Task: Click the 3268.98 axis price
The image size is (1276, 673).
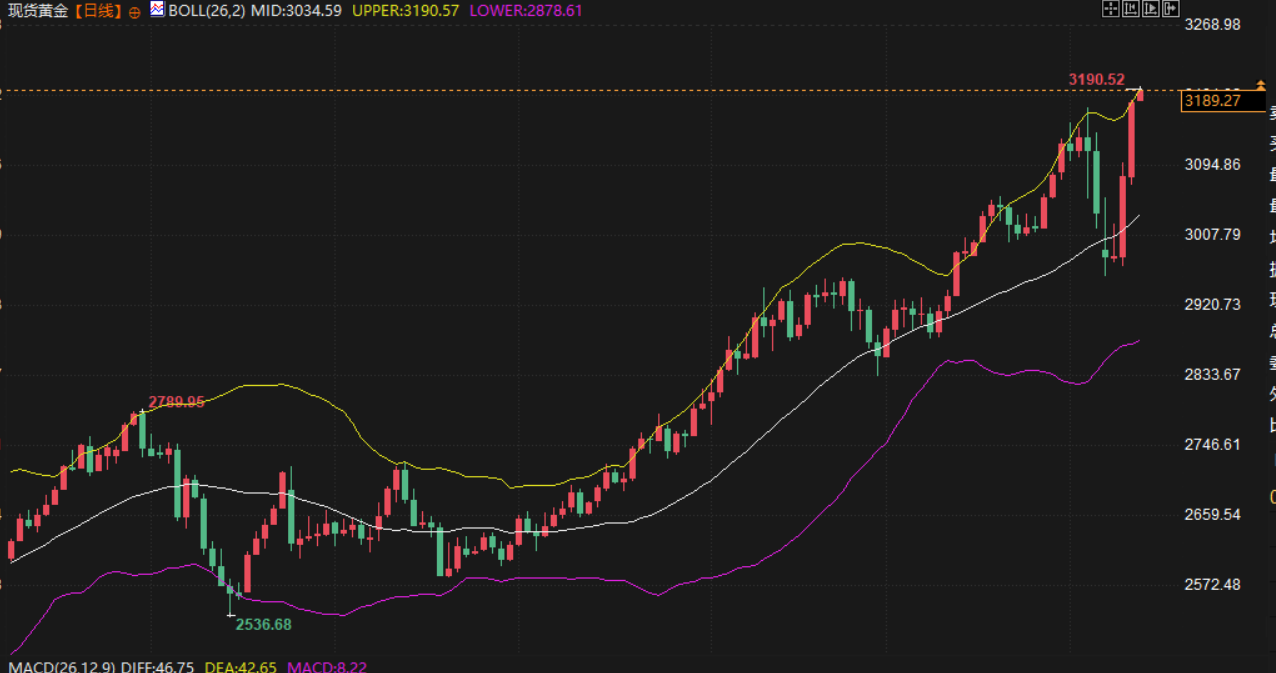Action: (1212, 25)
